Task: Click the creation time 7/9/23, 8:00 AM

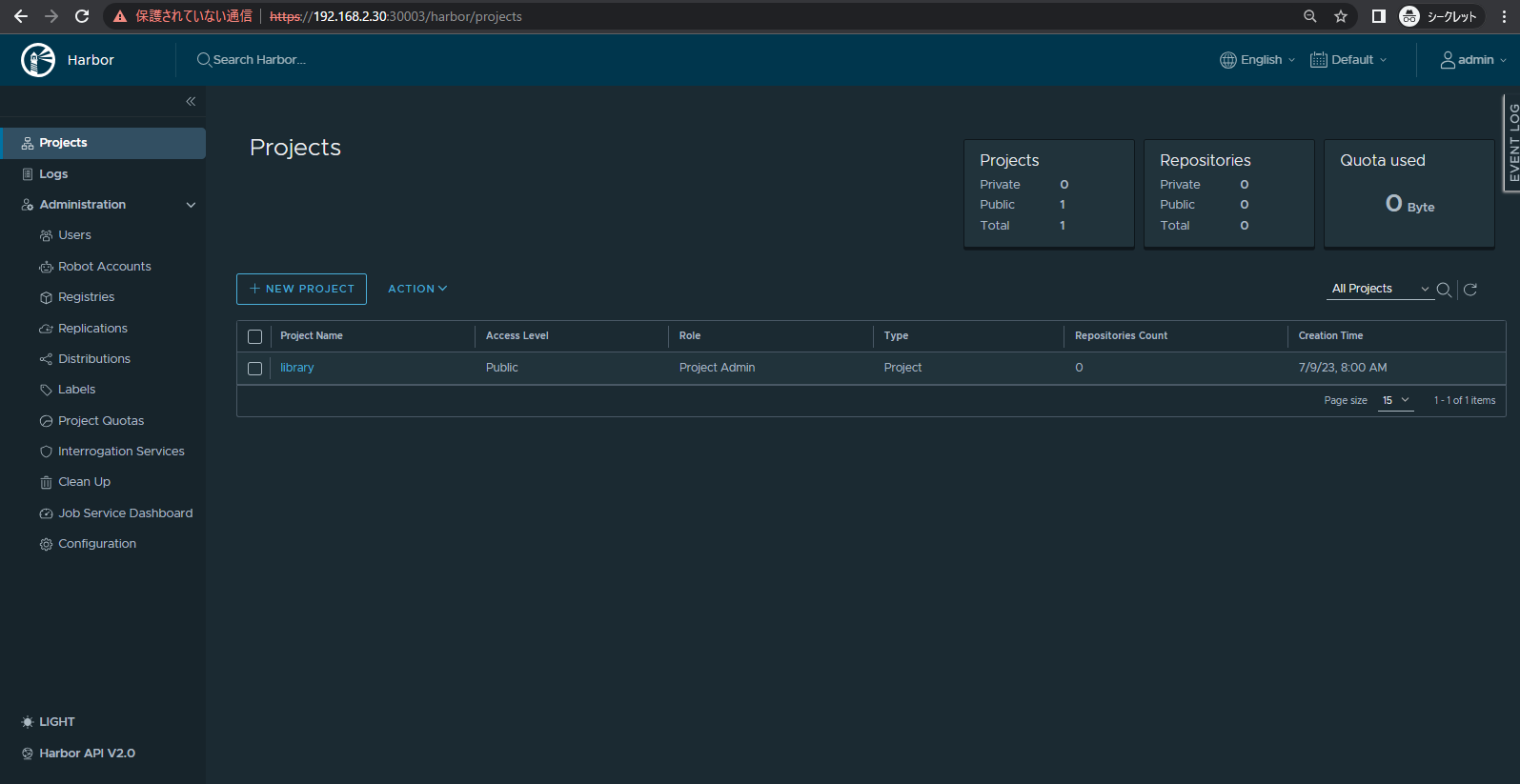Action: (x=1343, y=368)
